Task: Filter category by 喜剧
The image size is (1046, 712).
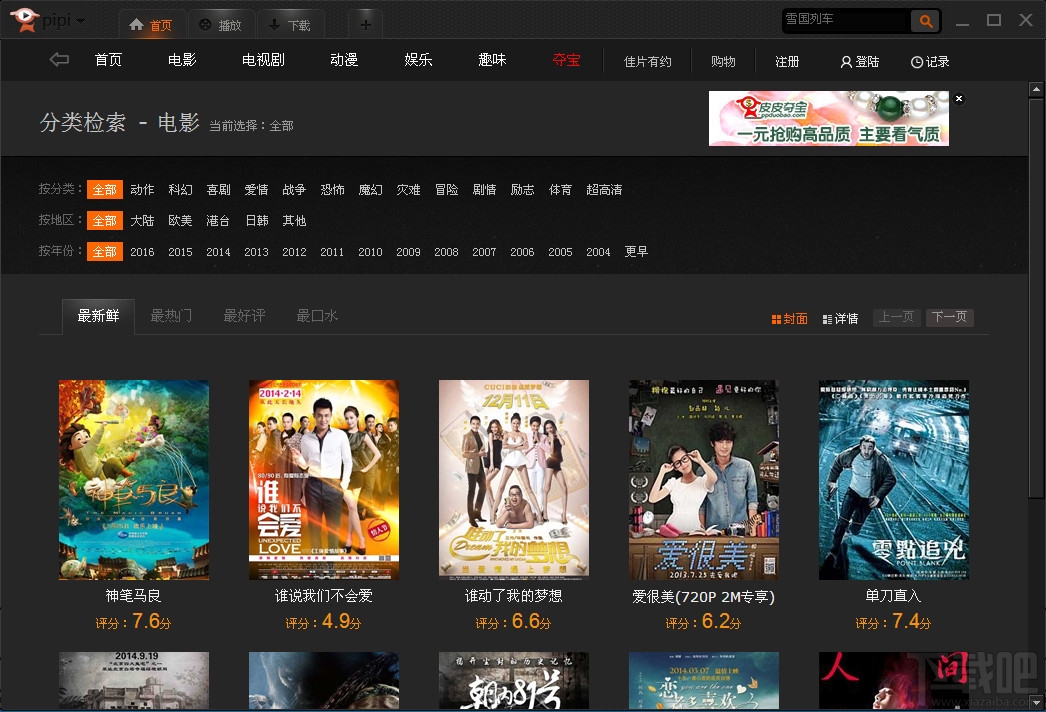Action: pyautogui.click(x=218, y=190)
